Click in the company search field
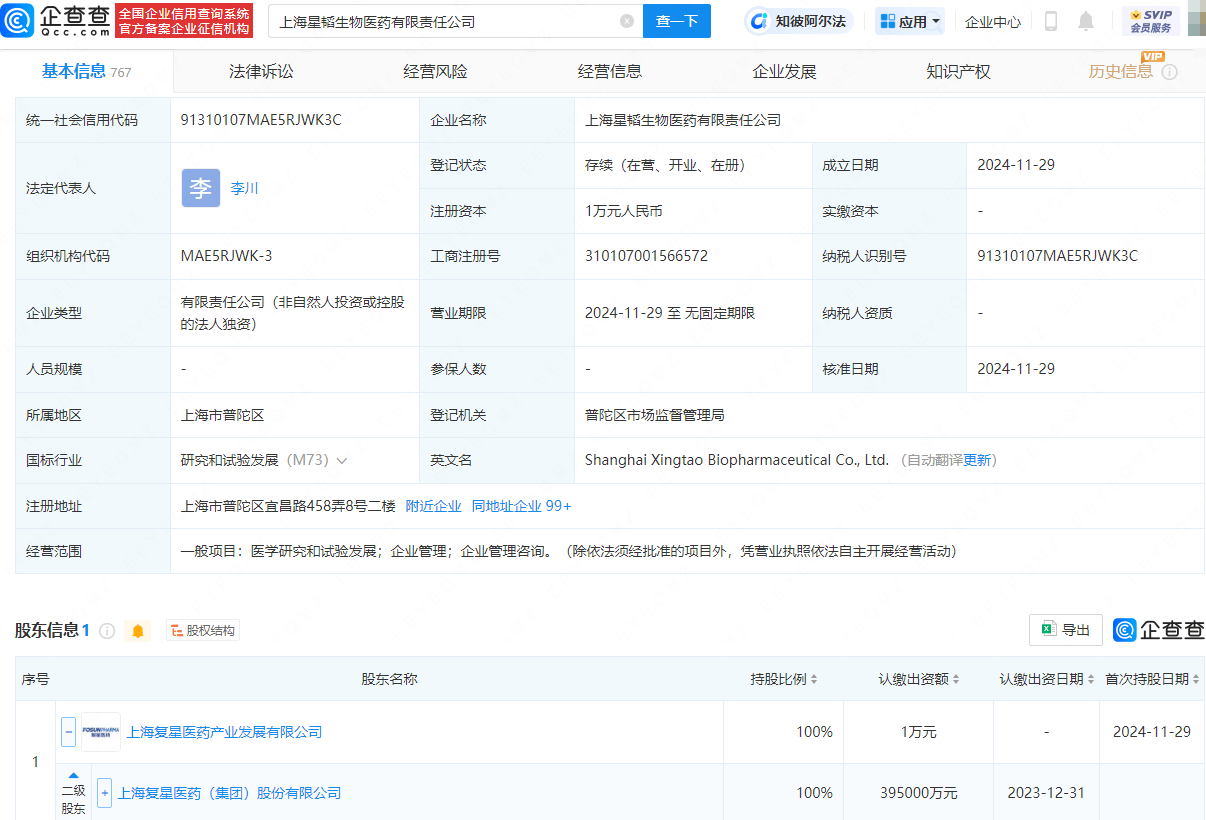Screen dimensions: 1206x820 click(440, 21)
